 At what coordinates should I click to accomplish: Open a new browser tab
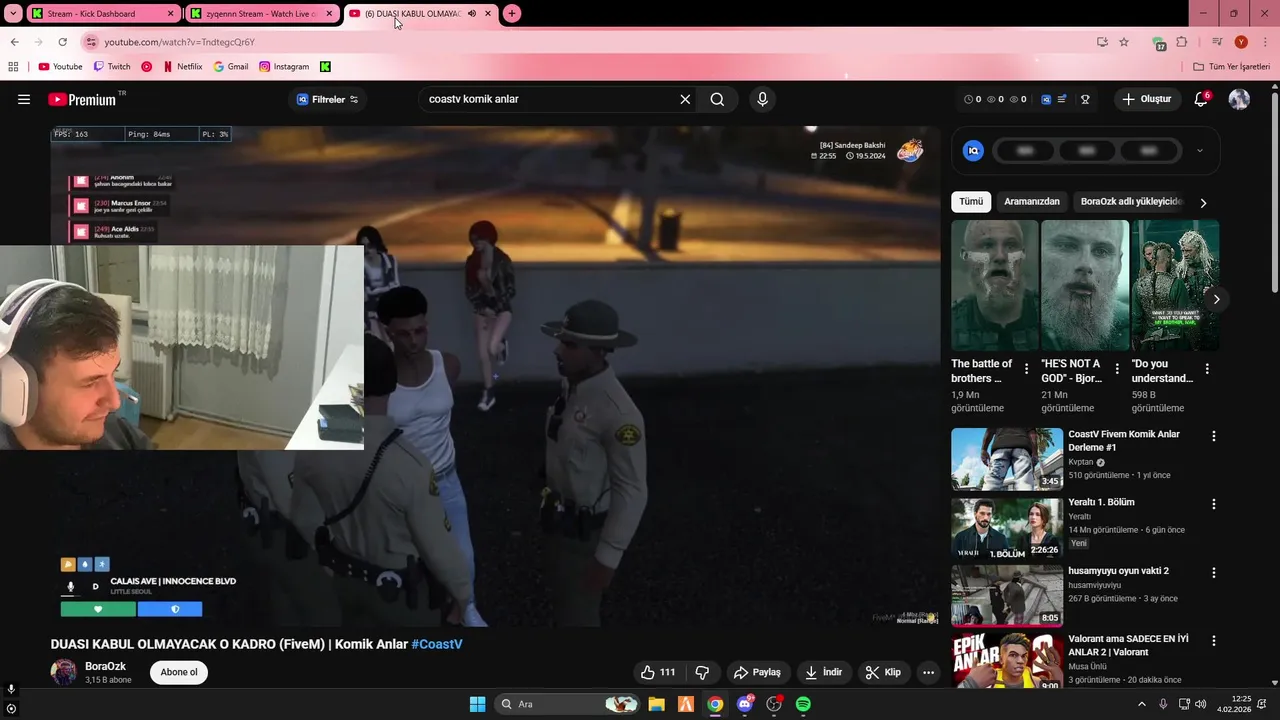pyautogui.click(x=512, y=14)
